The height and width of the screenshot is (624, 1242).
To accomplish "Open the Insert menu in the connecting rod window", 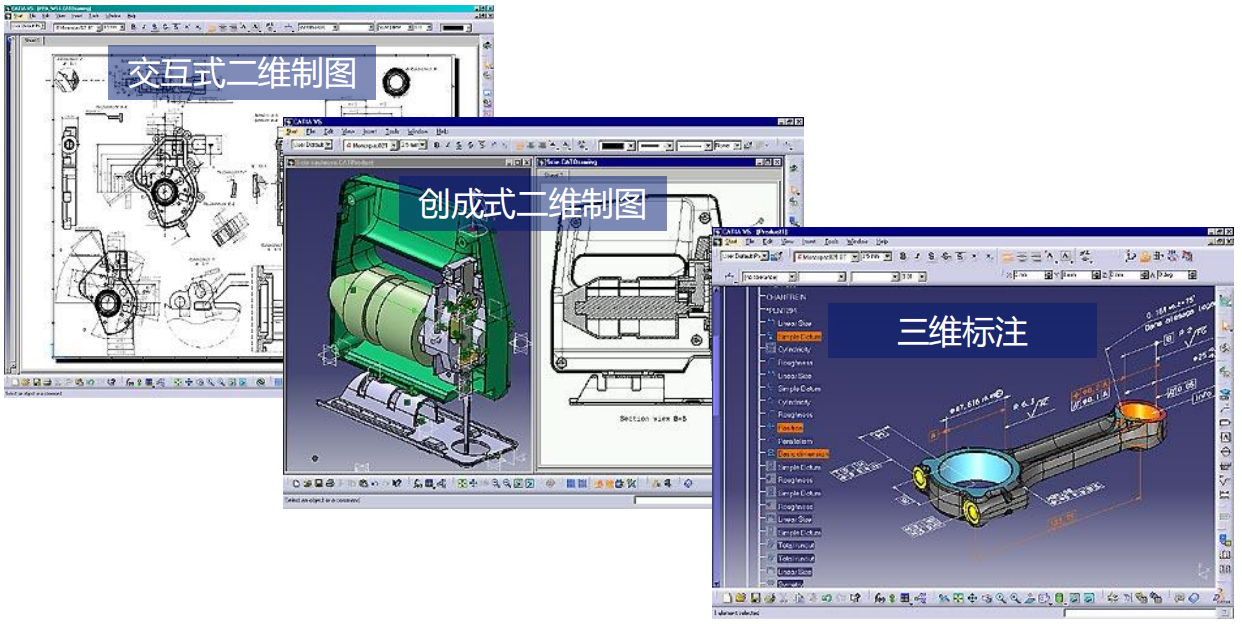I will pyautogui.click(x=809, y=241).
